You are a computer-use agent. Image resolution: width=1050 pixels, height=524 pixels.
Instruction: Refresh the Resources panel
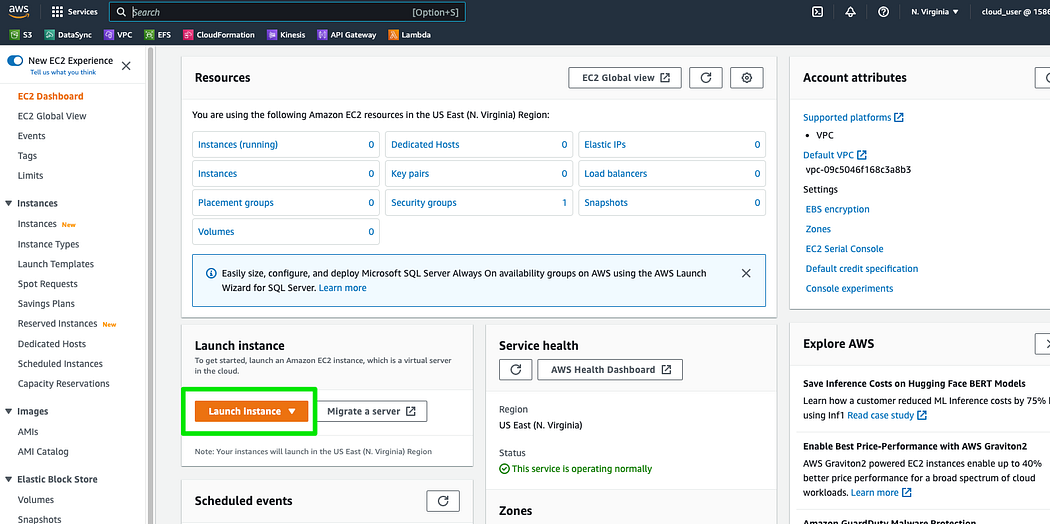coord(706,78)
